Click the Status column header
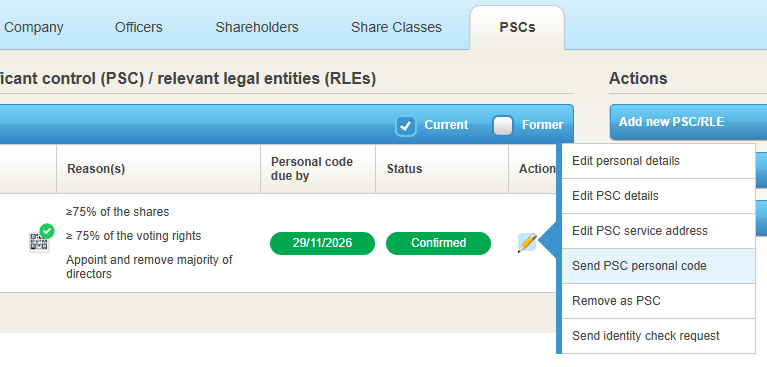767x367 pixels. pos(405,169)
